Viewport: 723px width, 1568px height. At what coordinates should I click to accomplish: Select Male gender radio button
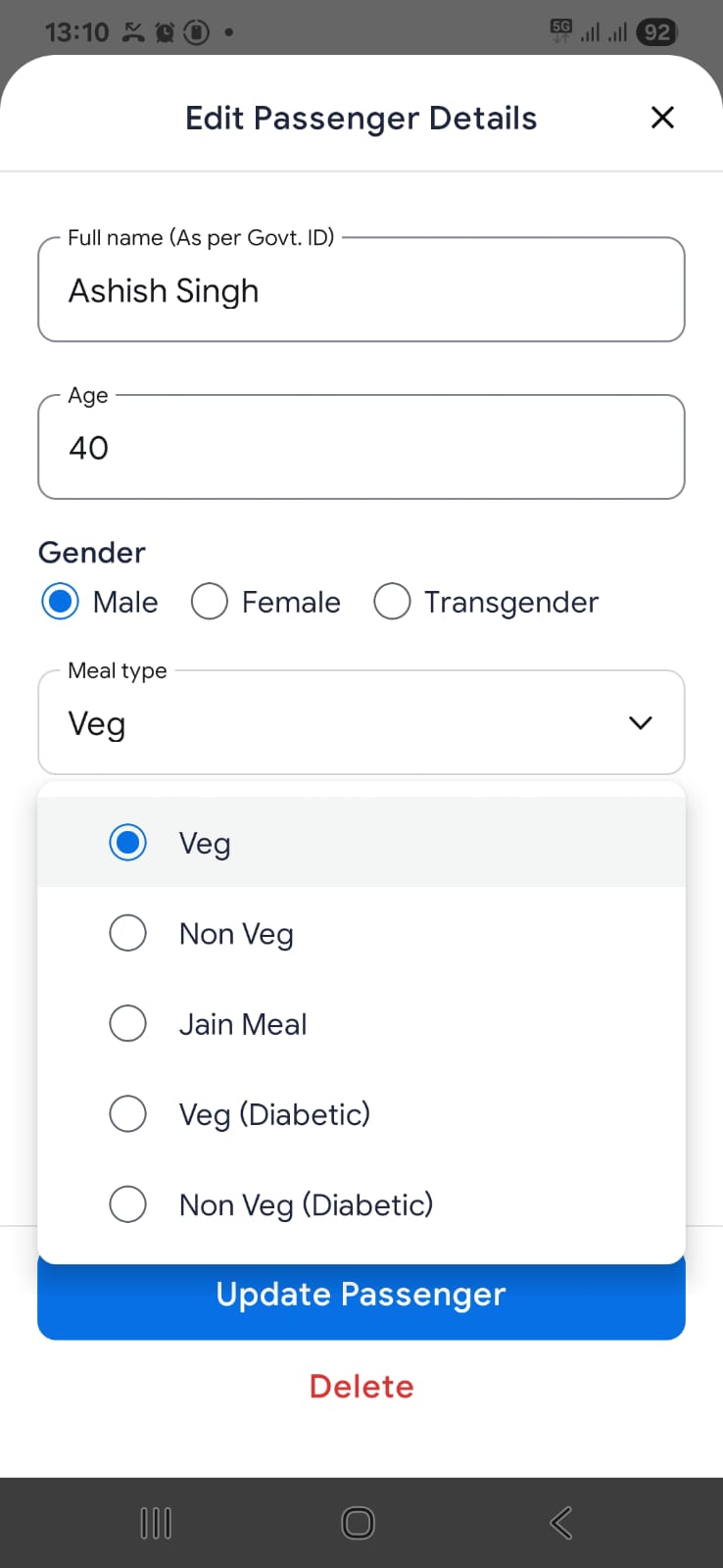point(61,602)
